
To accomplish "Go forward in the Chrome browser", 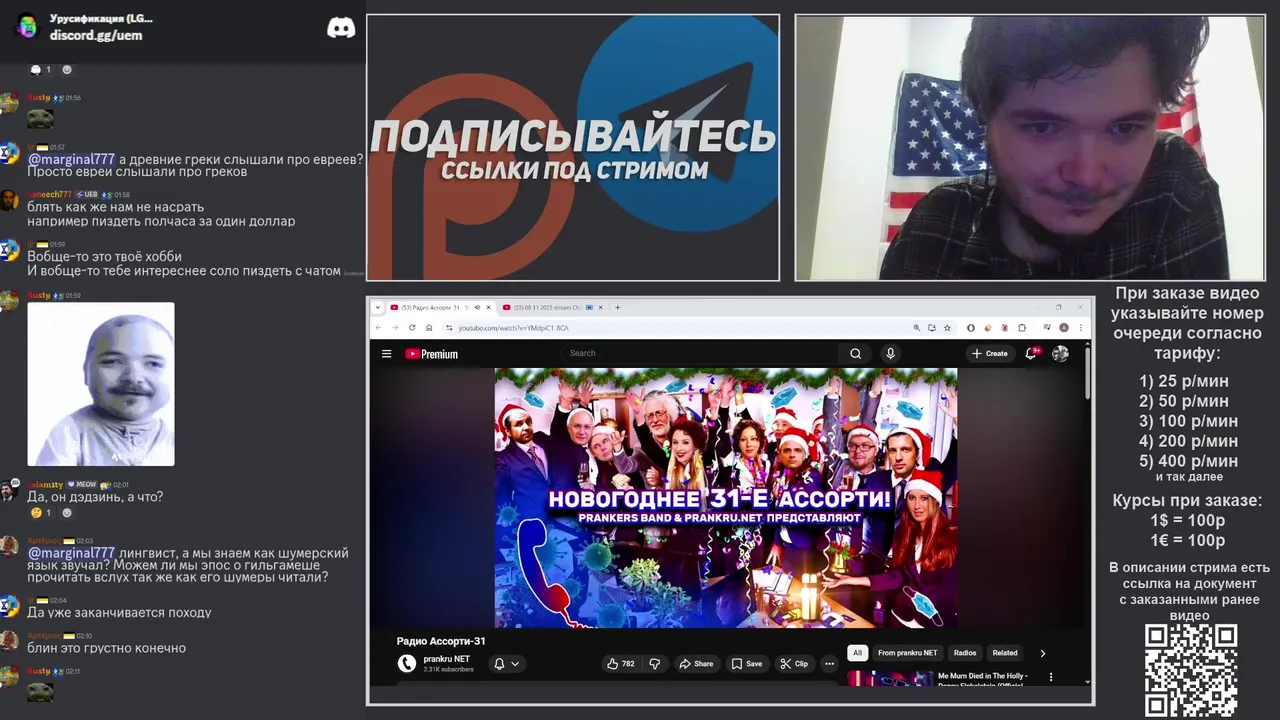I will [x=395, y=327].
